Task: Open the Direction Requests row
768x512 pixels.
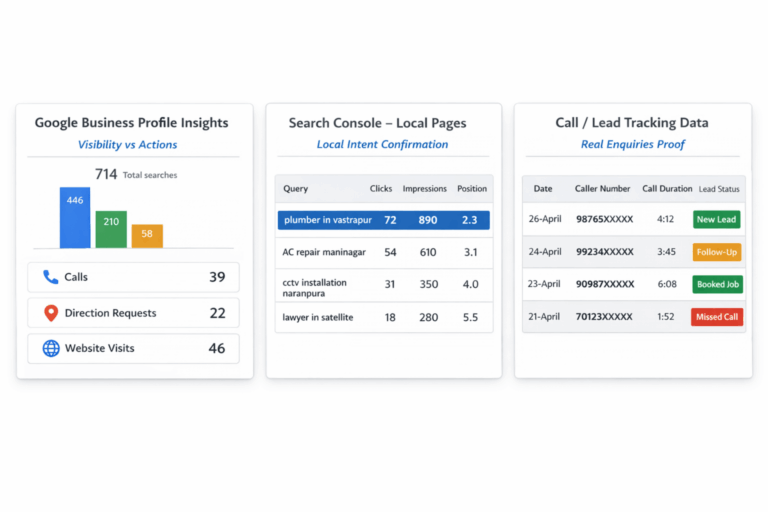Action: click(x=133, y=313)
